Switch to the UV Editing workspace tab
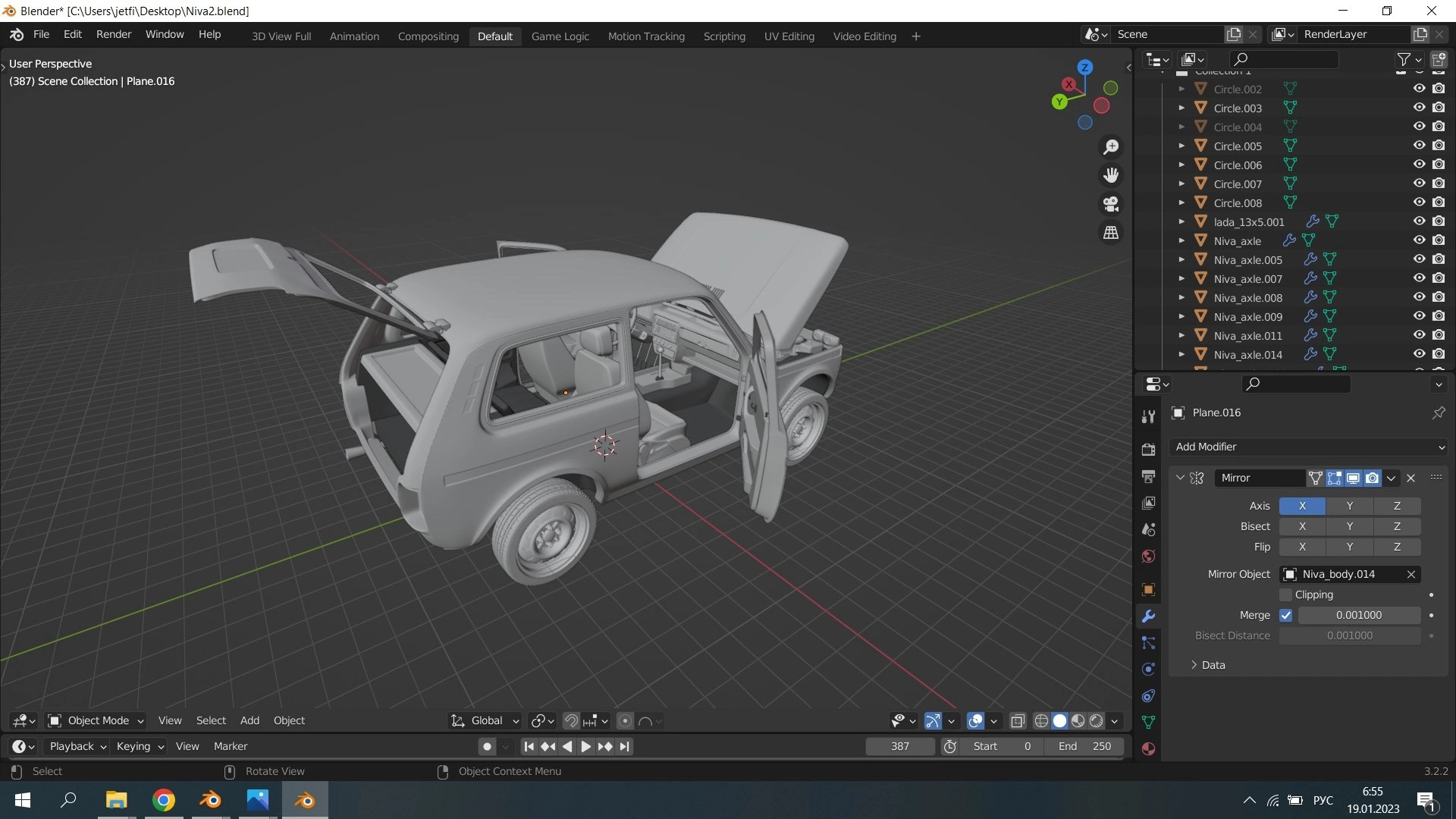1456x819 pixels. click(x=789, y=36)
